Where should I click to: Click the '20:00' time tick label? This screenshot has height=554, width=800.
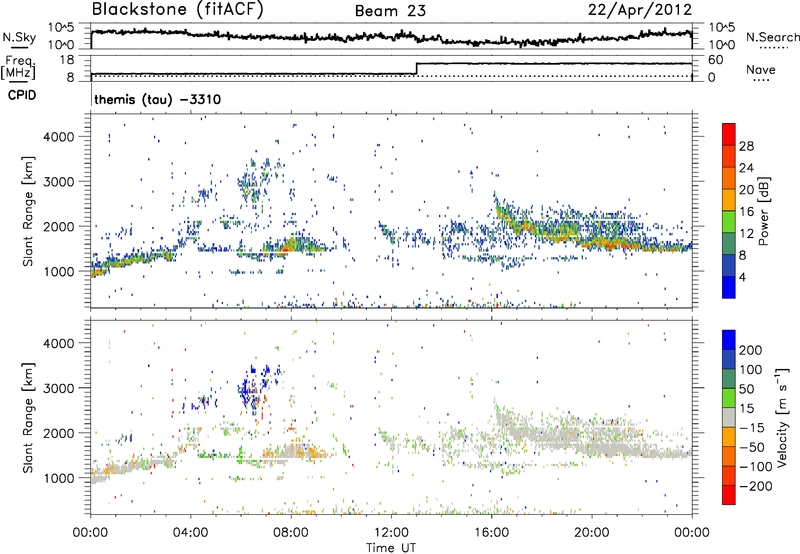click(x=591, y=533)
